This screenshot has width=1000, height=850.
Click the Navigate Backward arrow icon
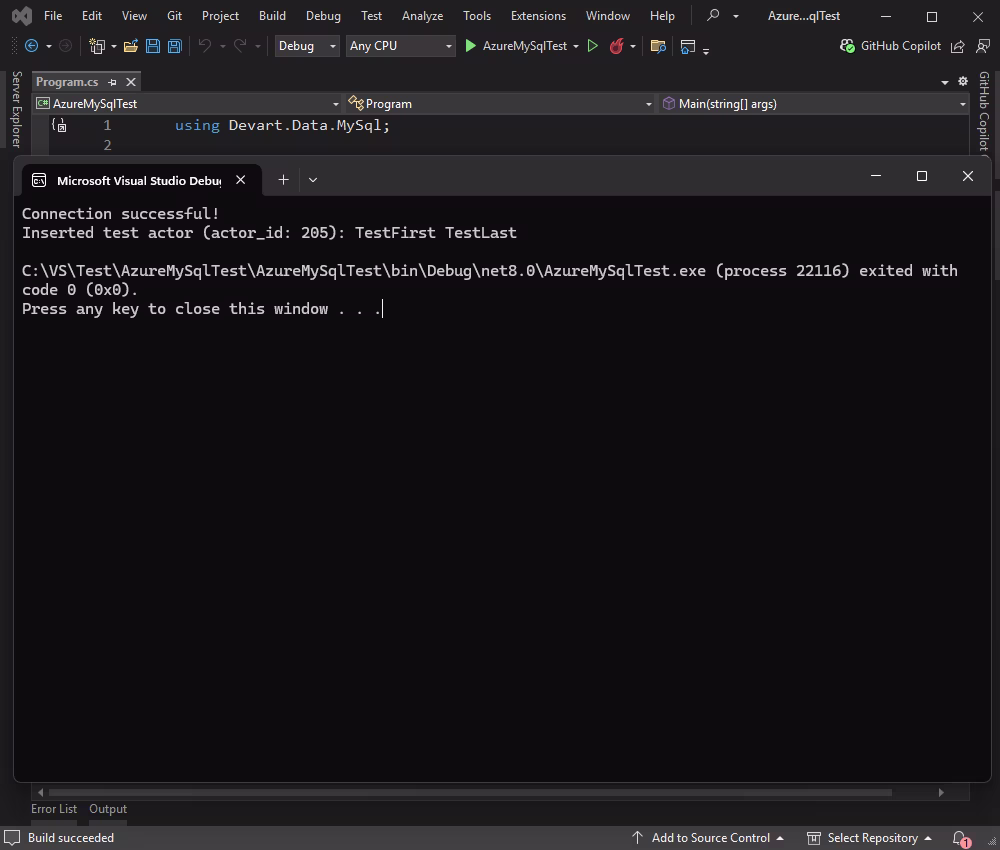click(32, 46)
